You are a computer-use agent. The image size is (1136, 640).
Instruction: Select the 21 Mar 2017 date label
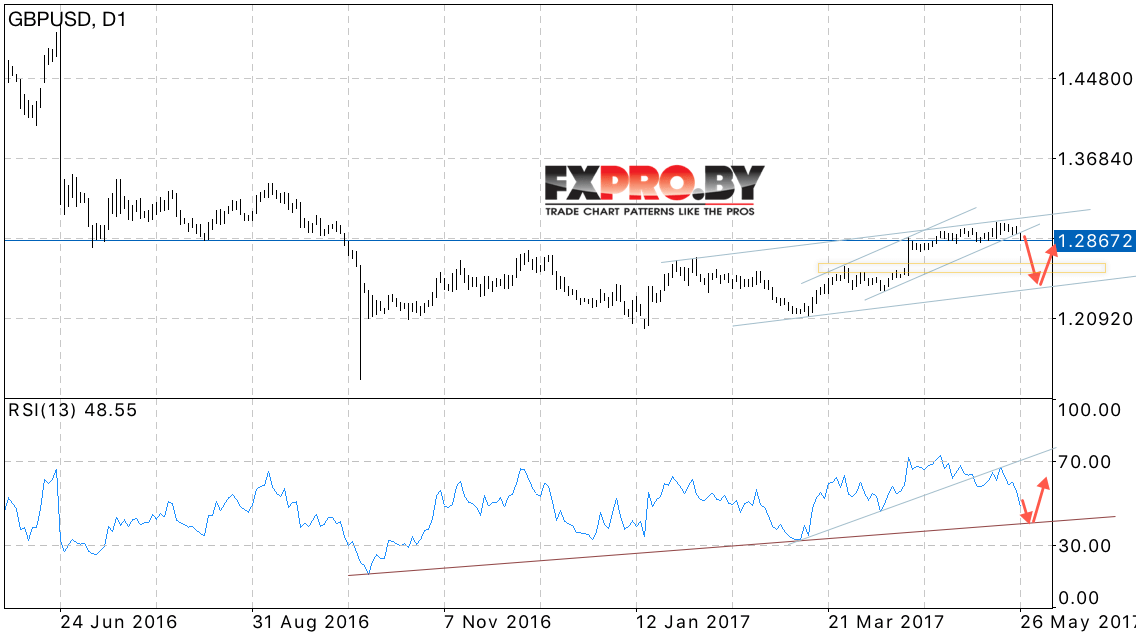point(887,622)
